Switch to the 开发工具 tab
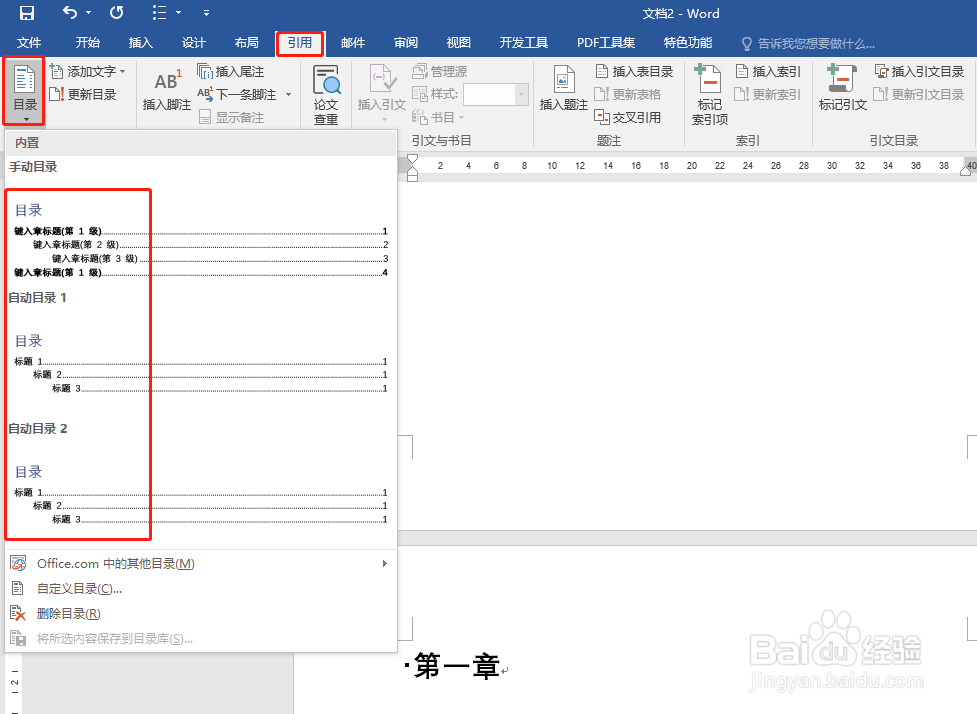The width and height of the screenshot is (977, 714). [523, 43]
